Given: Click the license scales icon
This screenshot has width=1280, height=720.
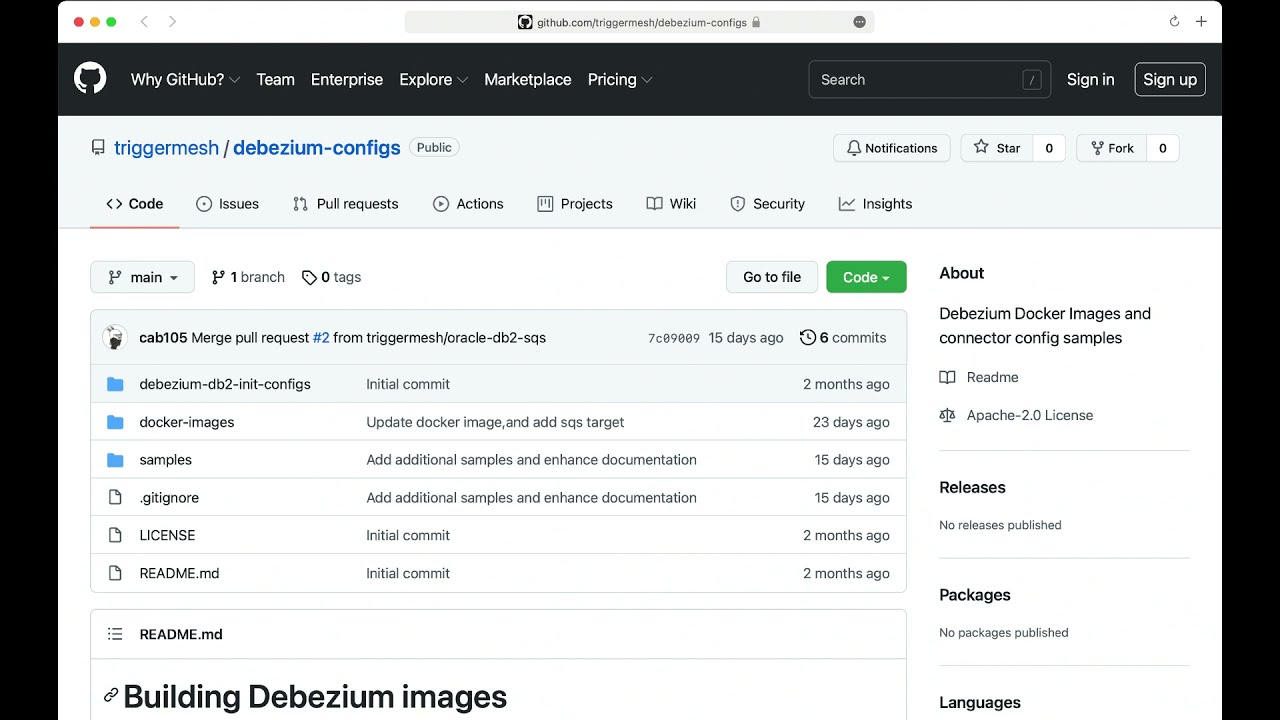Looking at the screenshot, I should 947,415.
